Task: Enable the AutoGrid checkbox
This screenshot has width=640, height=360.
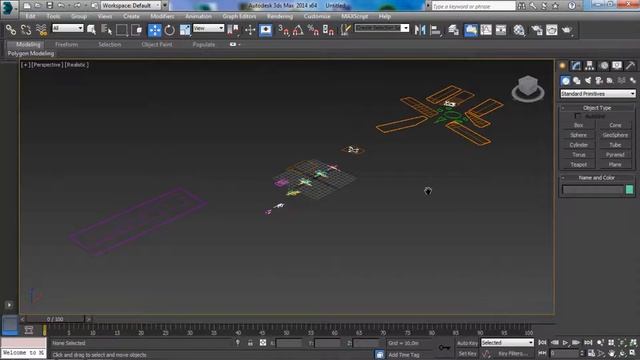Action: click(577, 116)
